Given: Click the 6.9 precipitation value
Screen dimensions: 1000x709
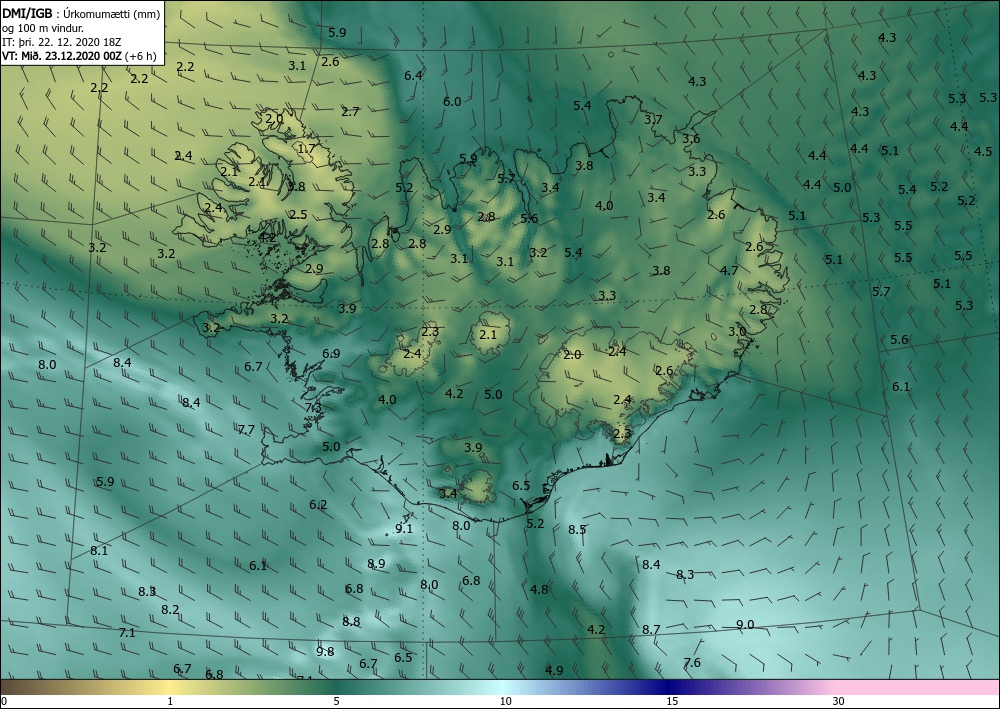Looking at the screenshot, I should point(331,353).
